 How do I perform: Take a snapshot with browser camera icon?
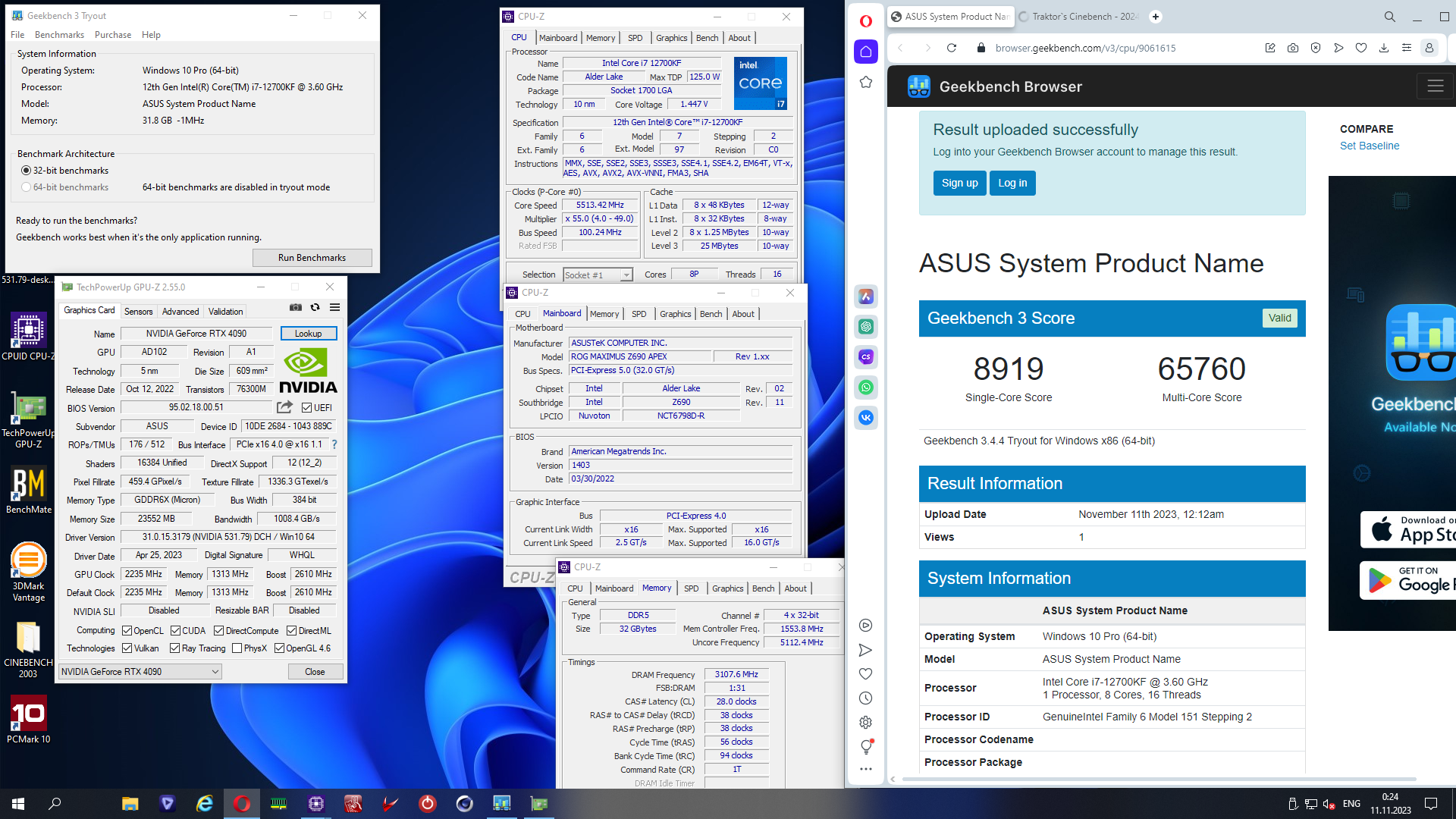1293,48
